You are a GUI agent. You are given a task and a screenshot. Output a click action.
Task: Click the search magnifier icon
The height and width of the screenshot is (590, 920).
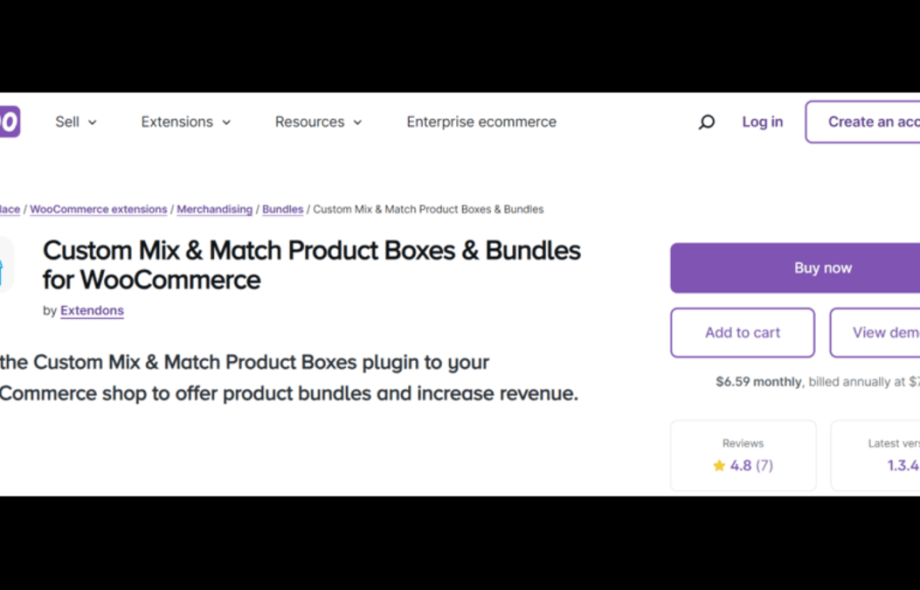(x=706, y=121)
